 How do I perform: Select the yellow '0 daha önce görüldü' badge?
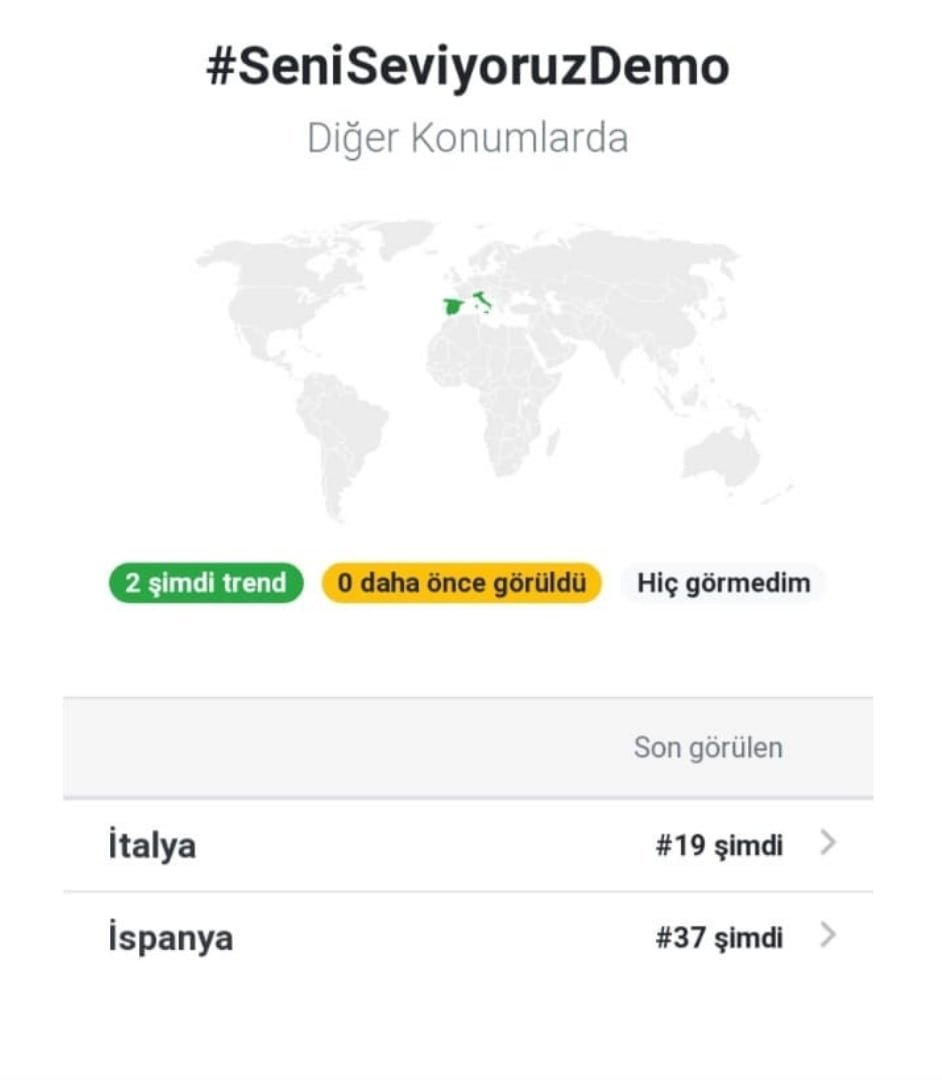(x=461, y=583)
